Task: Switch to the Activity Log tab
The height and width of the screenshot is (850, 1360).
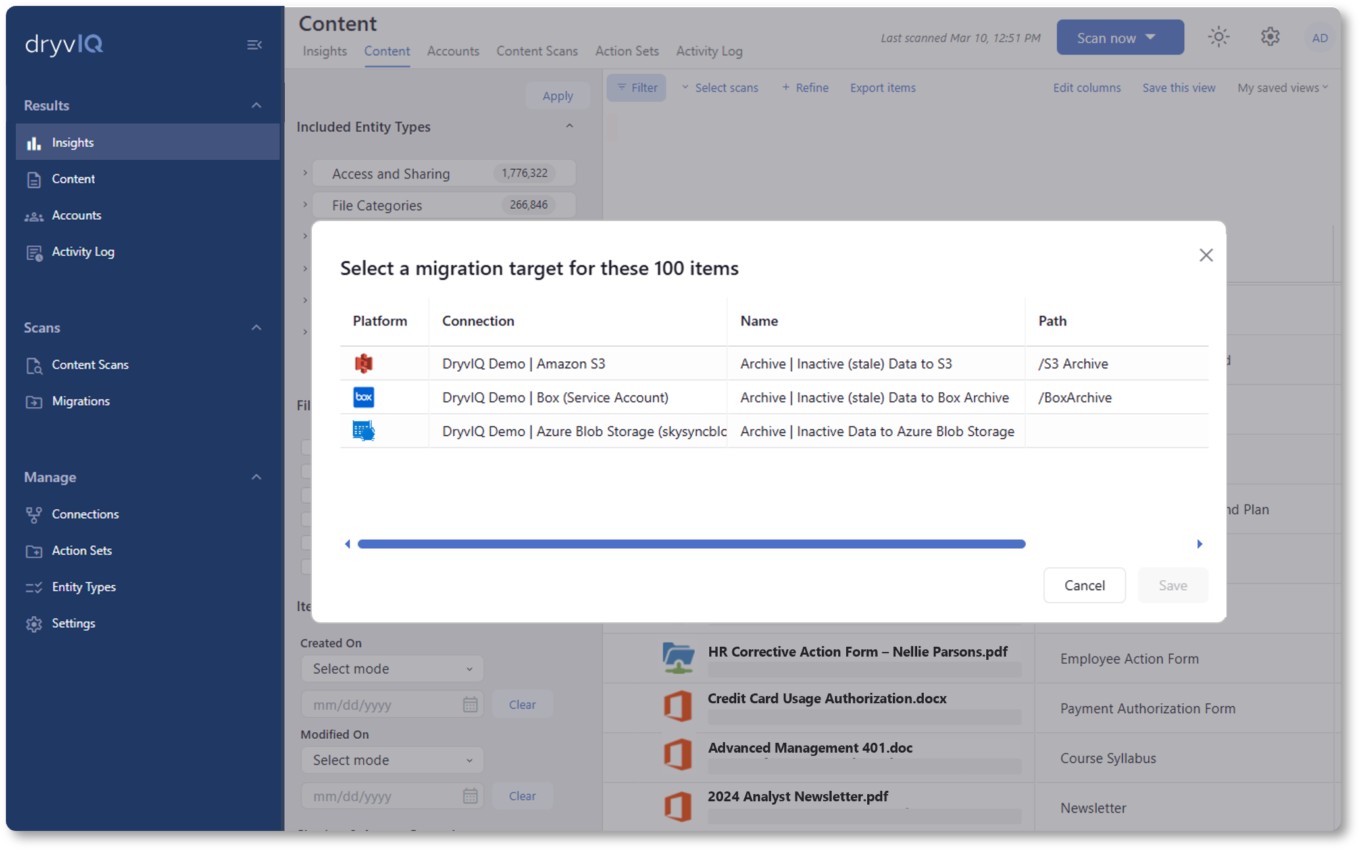Action: 709,51
